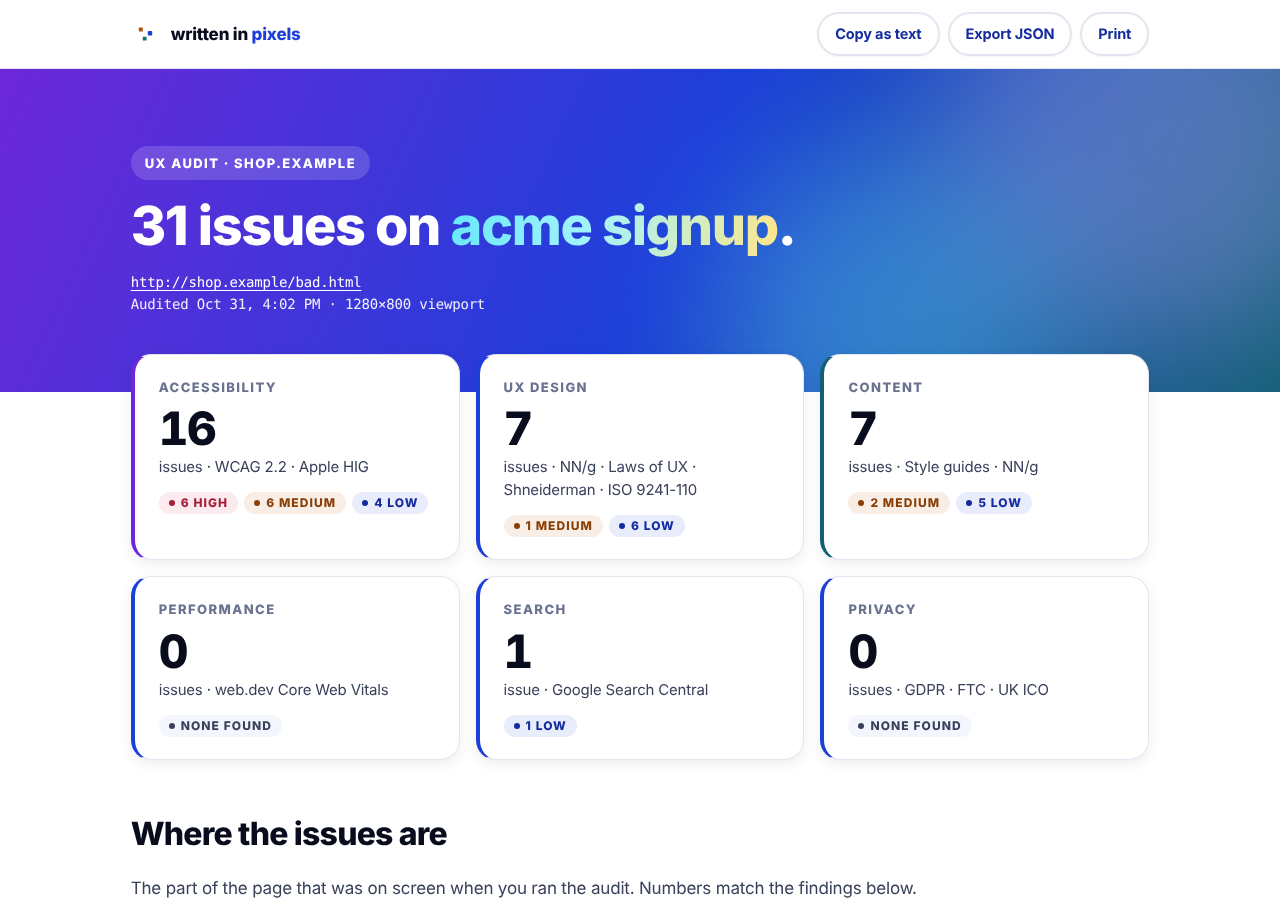Print the audit report
1280x900 pixels.
(x=1114, y=34)
